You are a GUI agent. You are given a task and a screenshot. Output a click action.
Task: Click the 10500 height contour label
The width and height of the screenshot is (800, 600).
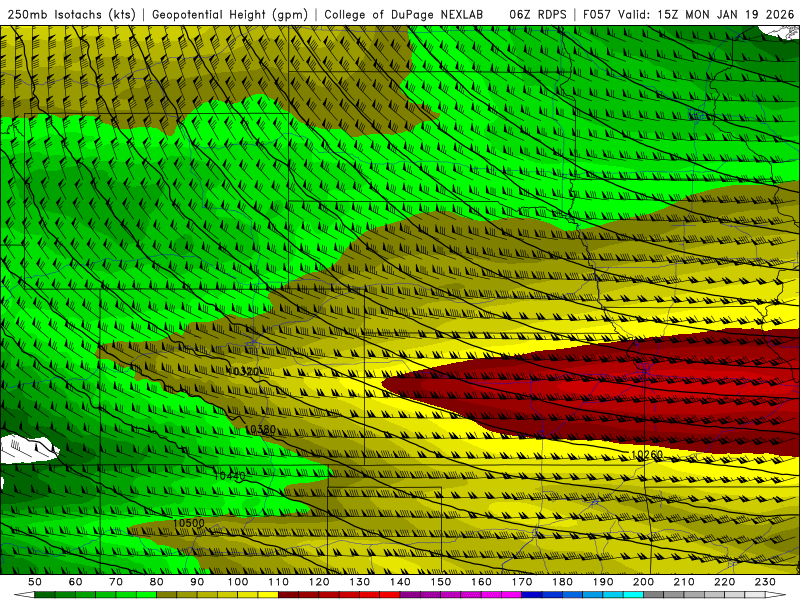point(188,523)
